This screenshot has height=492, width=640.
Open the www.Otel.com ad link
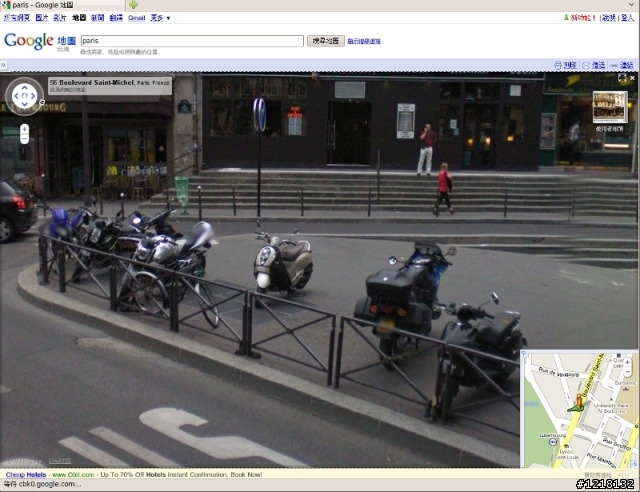tap(73, 474)
